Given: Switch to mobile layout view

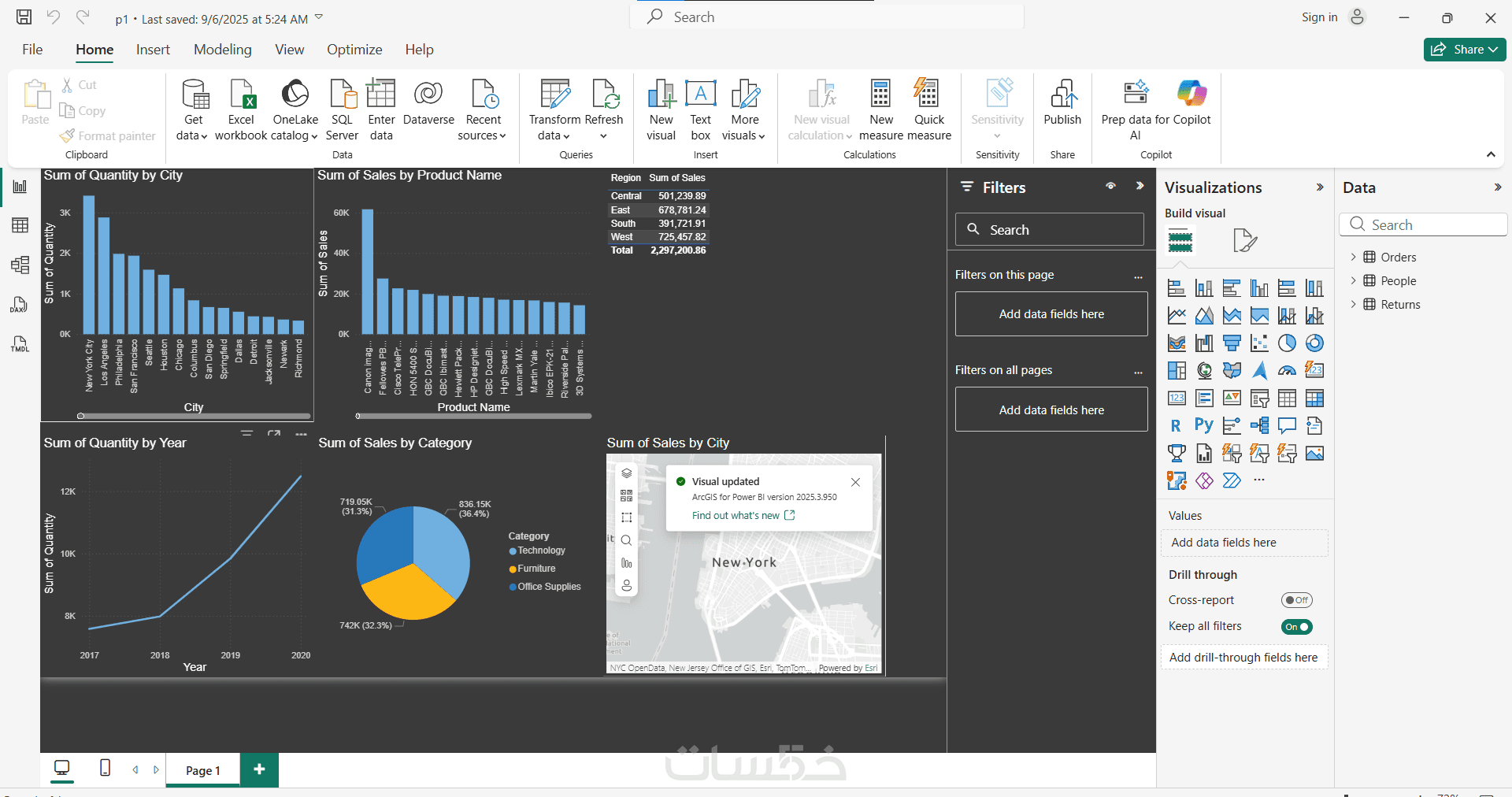Looking at the screenshot, I should [x=105, y=768].
